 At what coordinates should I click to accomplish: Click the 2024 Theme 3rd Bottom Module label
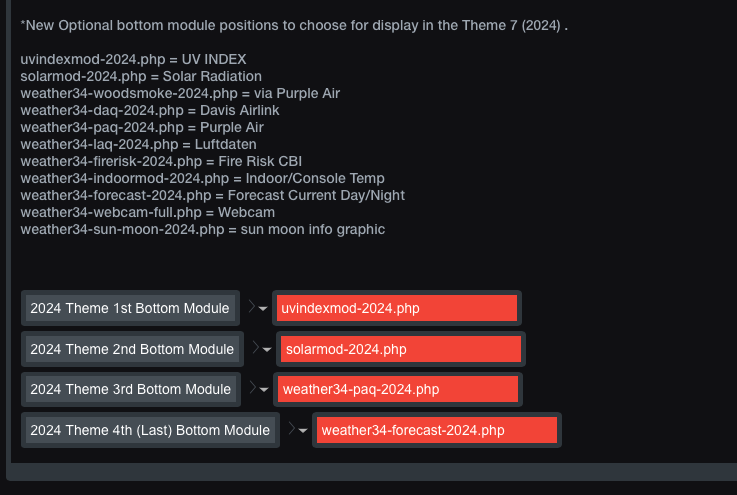coord(131,389)
